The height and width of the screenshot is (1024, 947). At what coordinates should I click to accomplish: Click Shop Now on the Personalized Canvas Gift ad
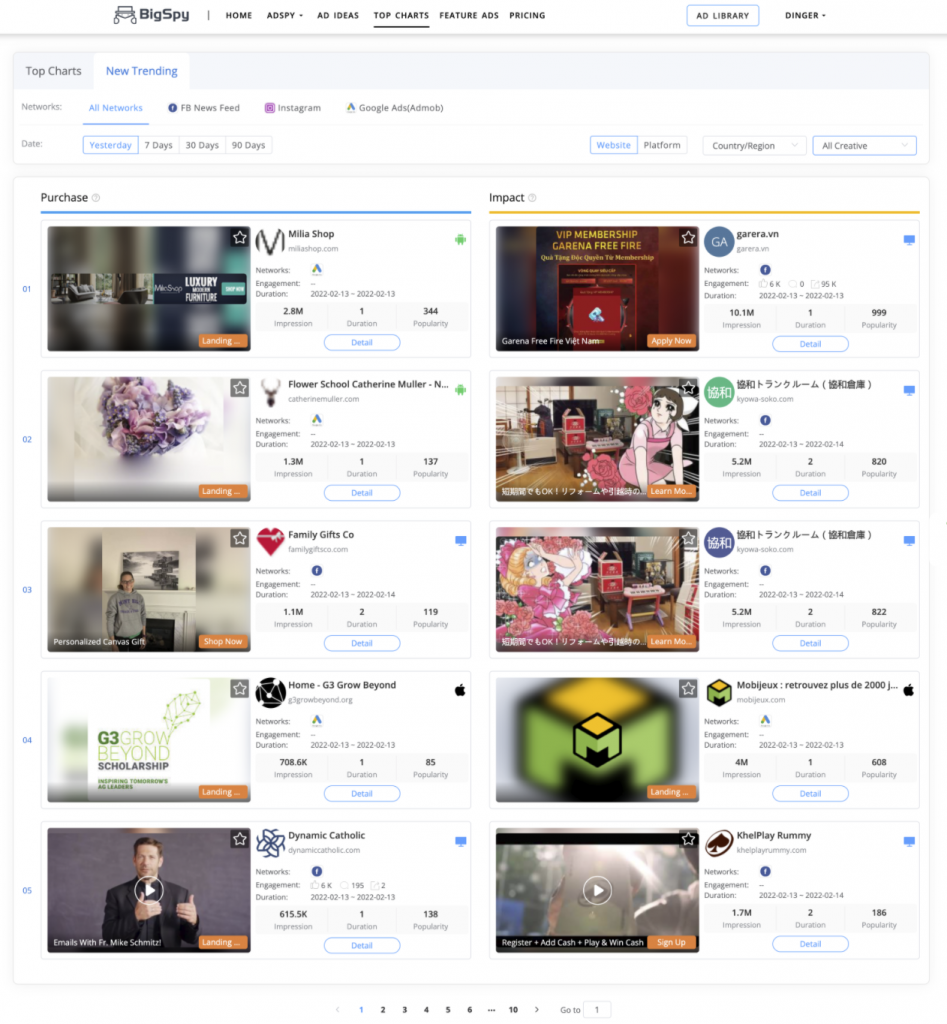(223, 641)
